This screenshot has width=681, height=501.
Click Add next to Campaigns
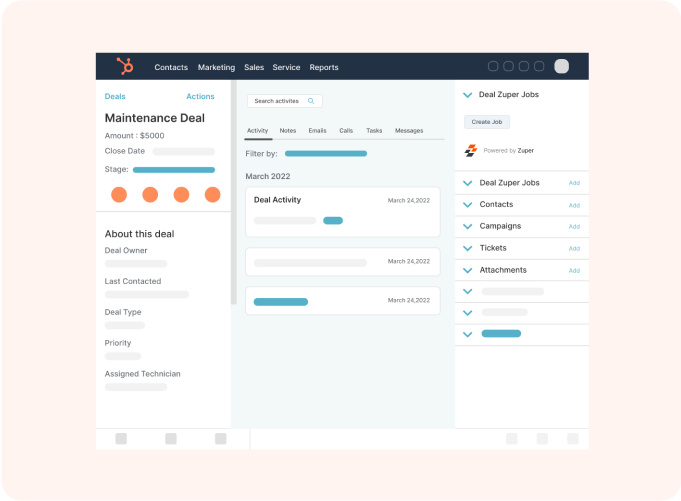point(574,227)
